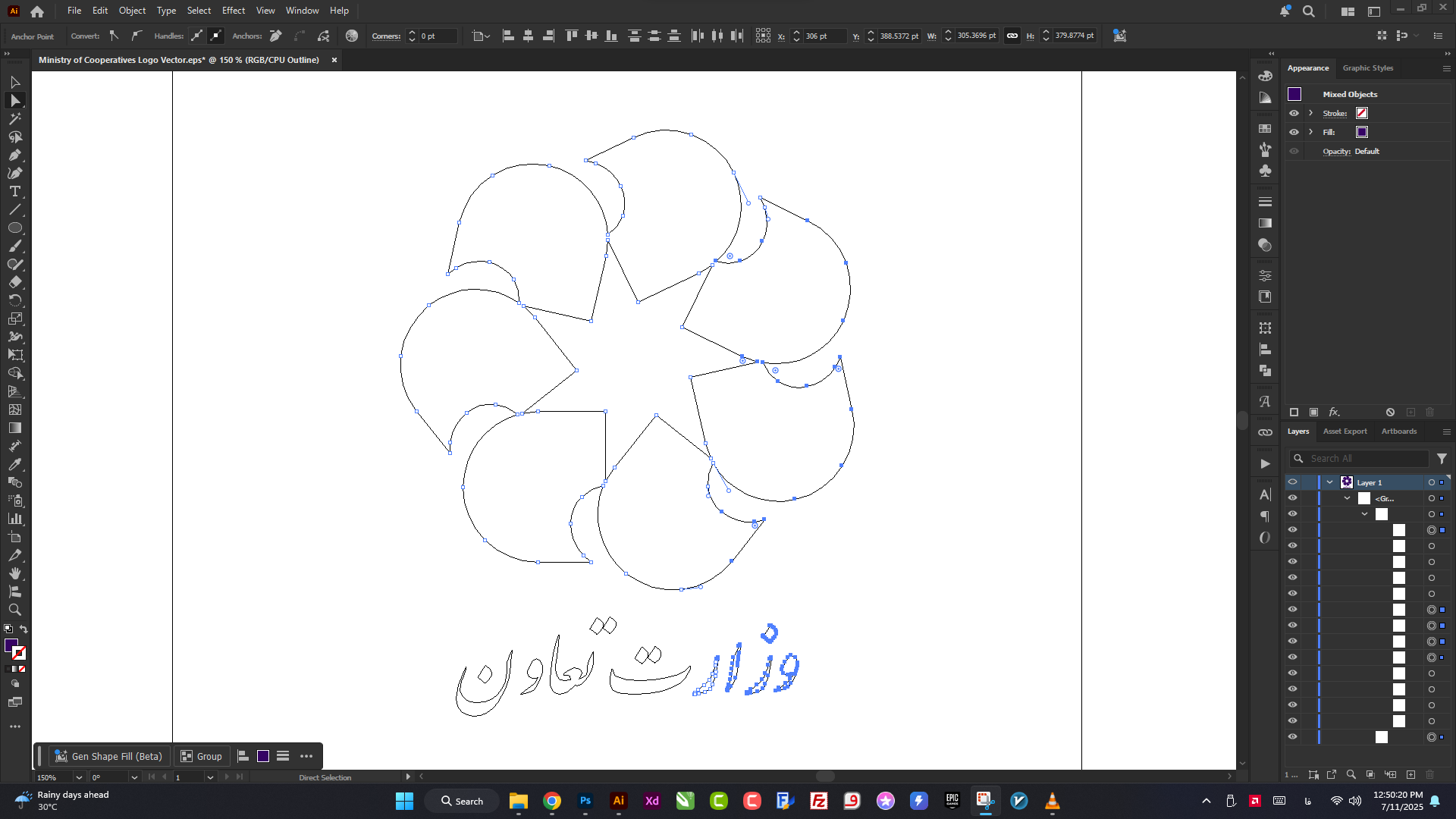
Task: Select the Pen tool
Action: (15, 155)
